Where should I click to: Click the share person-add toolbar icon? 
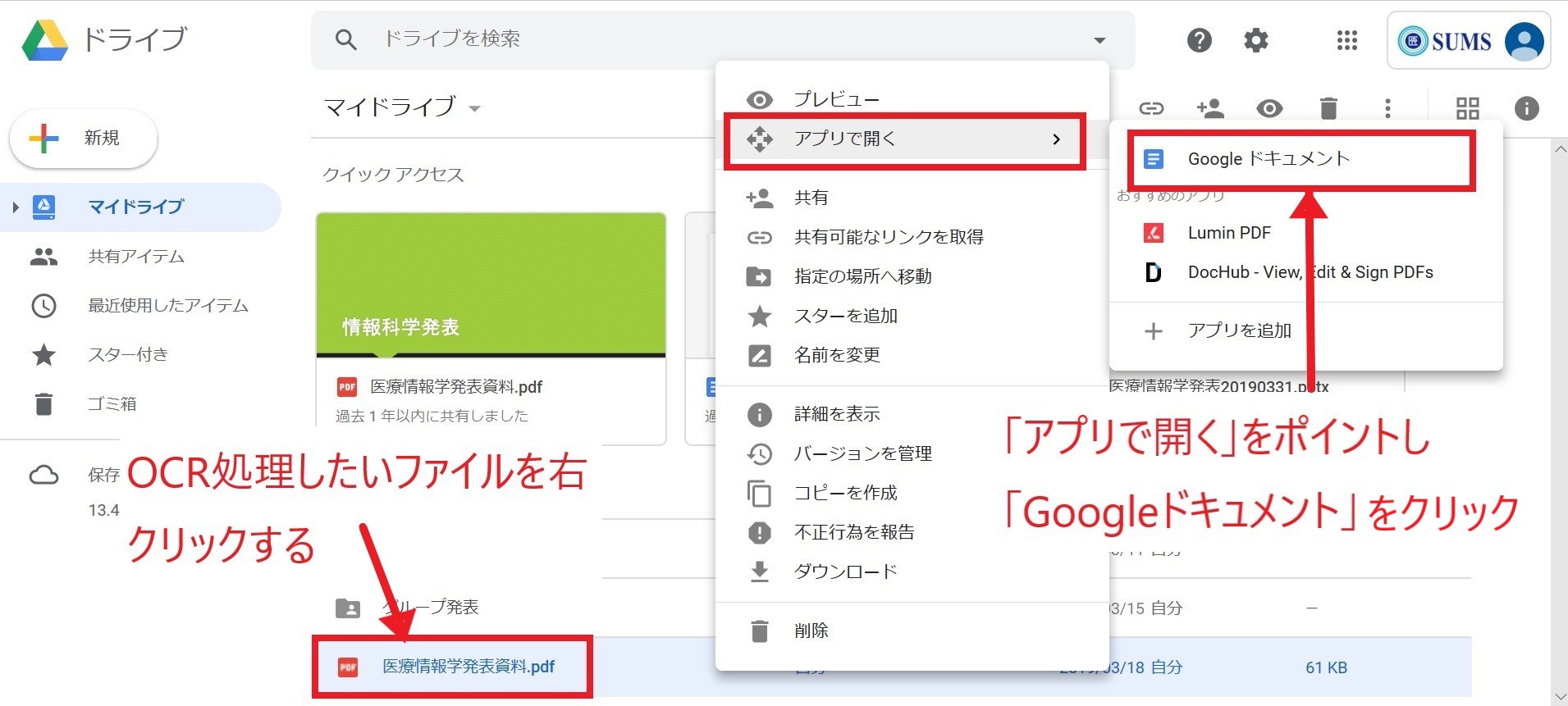(1209, 108)
